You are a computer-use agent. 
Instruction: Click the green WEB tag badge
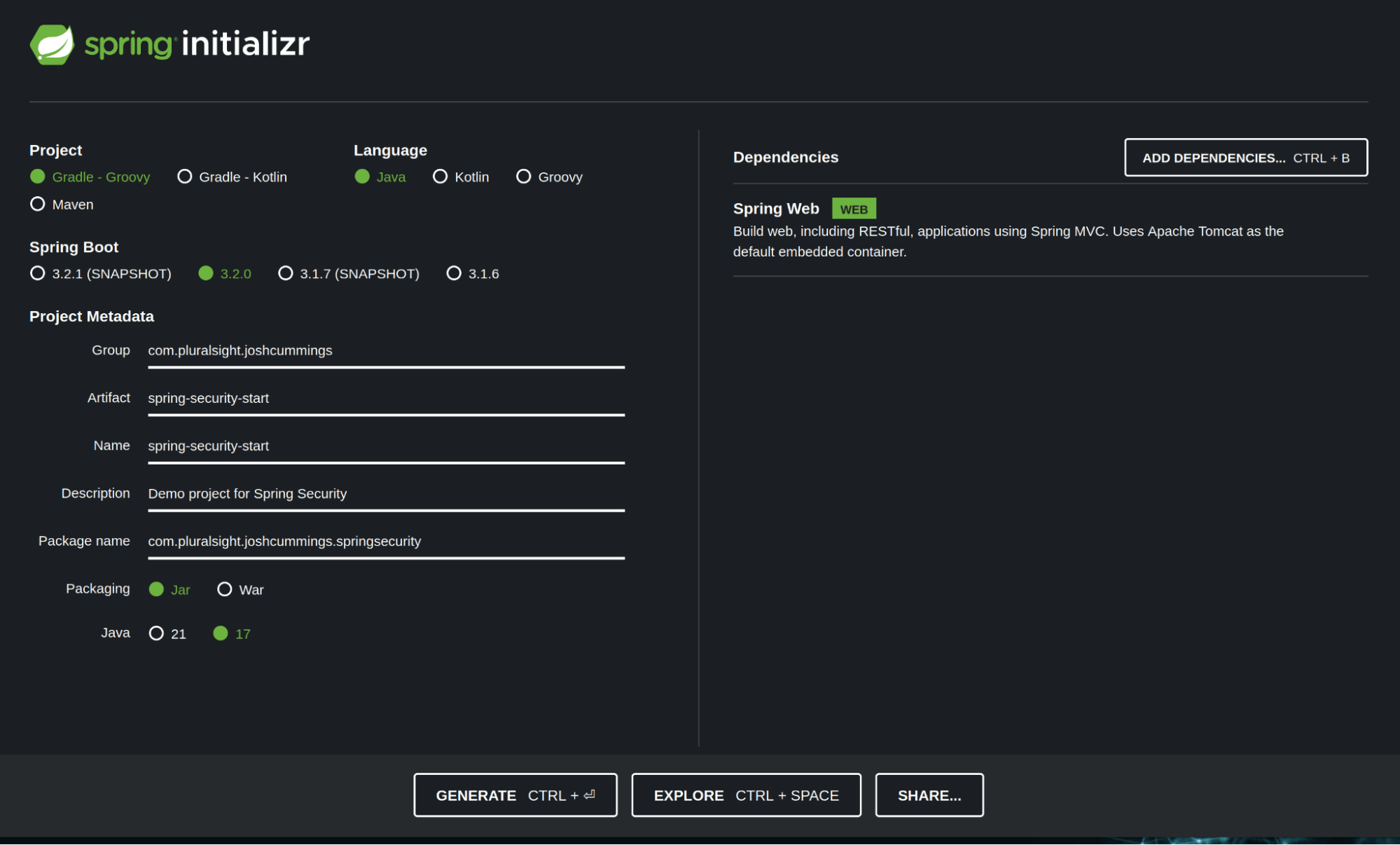(x=854, y=209)
